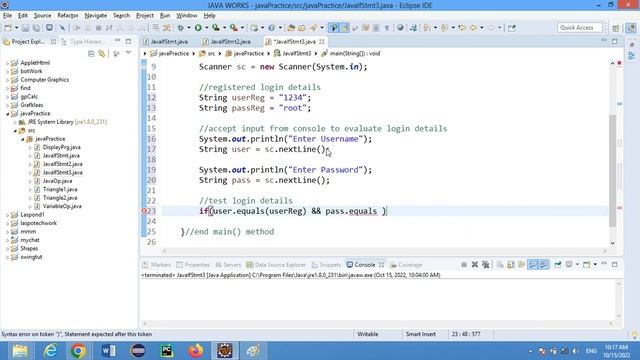Click the Save All toolbar icon

[x=36, y=28]
